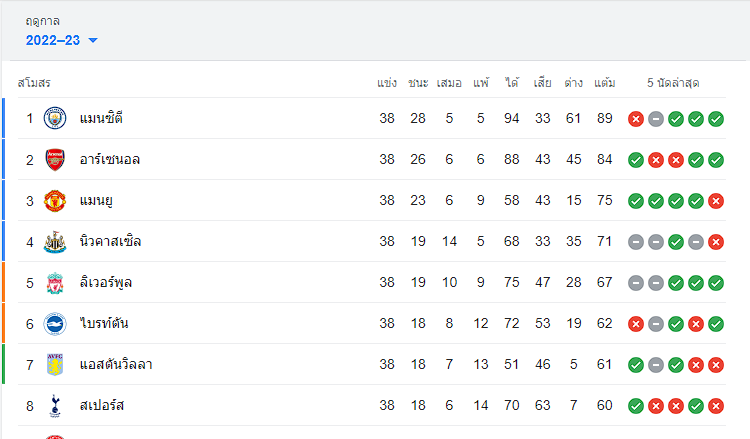Click the Manchester City club crest

point(55,118)
